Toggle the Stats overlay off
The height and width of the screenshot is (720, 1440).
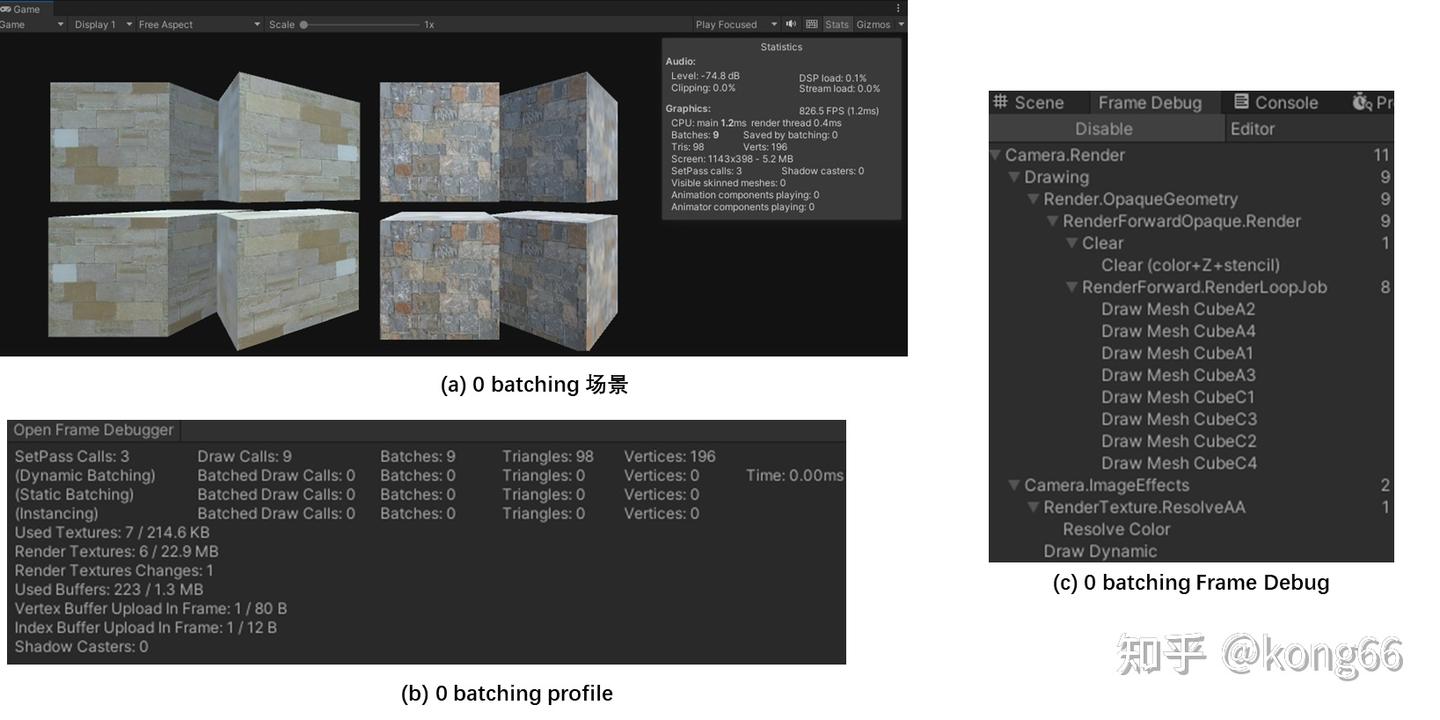click(x=837, y=24)
